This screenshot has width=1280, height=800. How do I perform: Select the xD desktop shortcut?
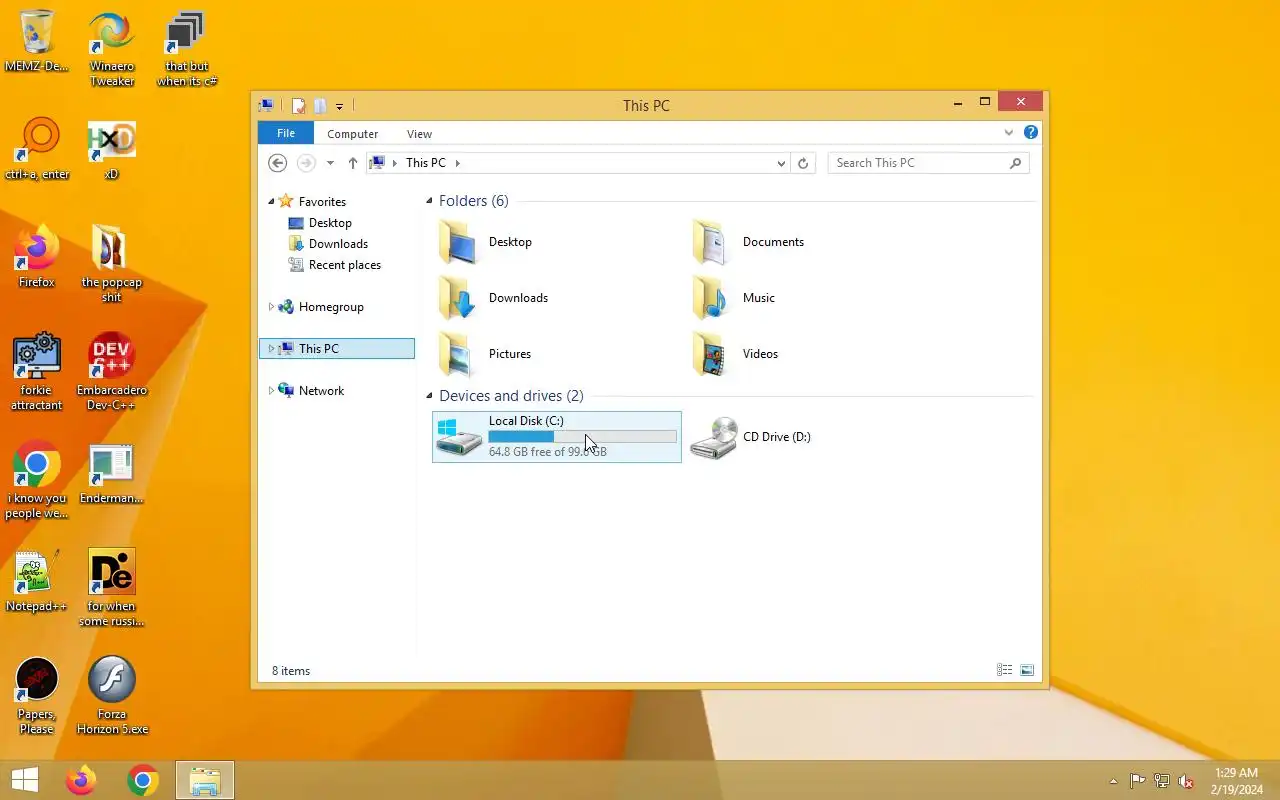pyautogui.click(x=112, y=148)
